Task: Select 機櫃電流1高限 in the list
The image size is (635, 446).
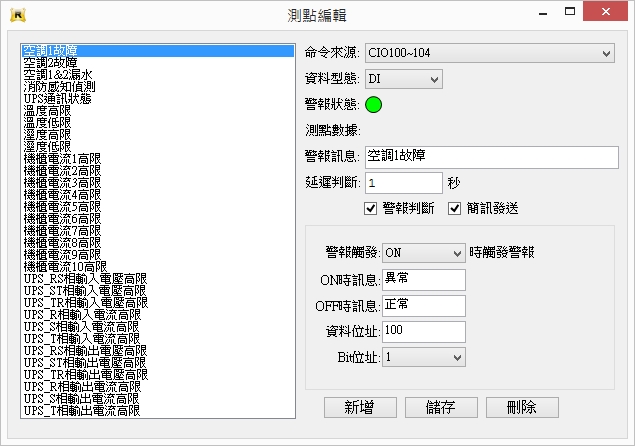Action: click(x=158, y=159)
